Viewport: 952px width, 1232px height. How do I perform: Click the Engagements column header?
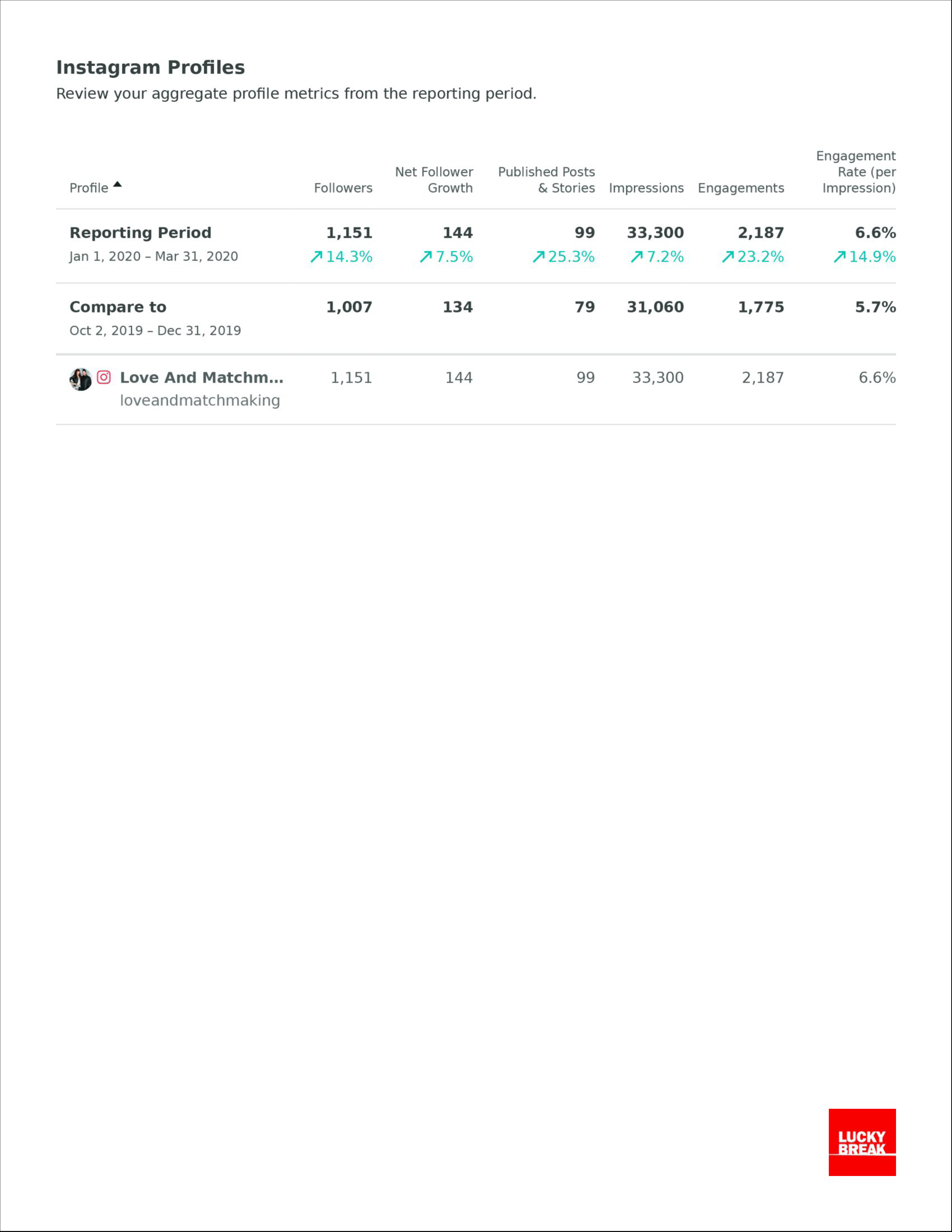click(x=741, y=188)
